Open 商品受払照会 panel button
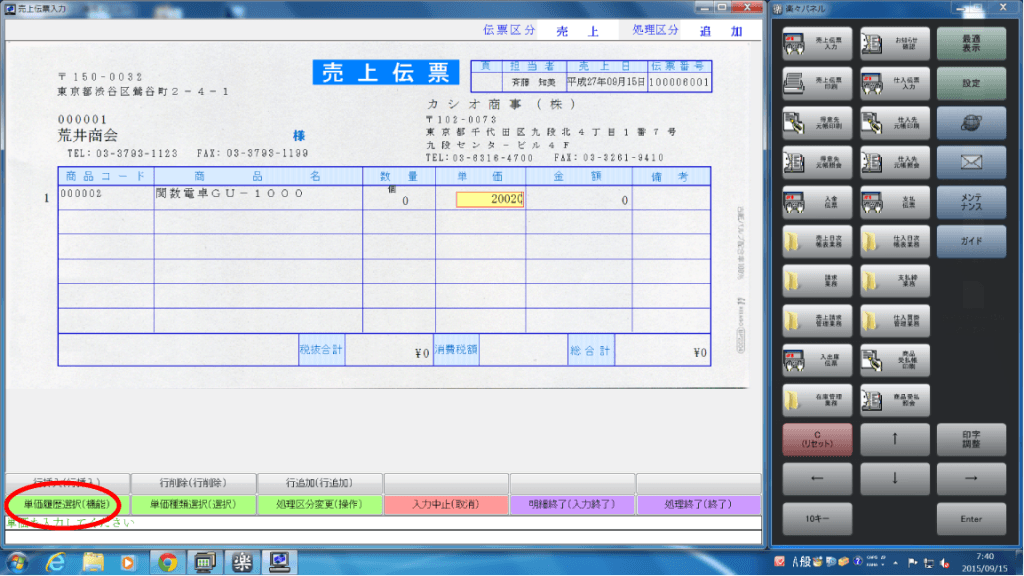The width and height of the screenshot is (1024, 576). (x=895, y=400)
